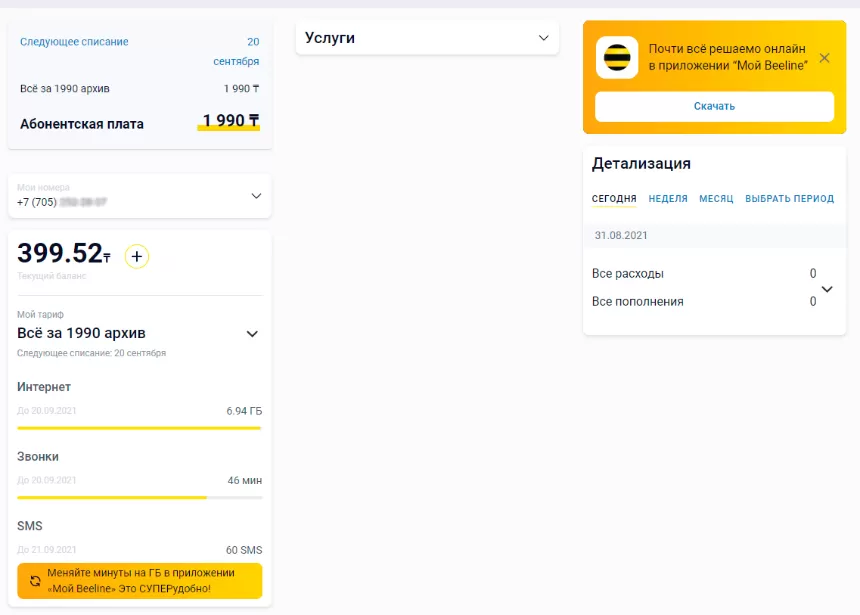Image resolution: width=860 pixels, height=615 pixels.
Task: Expand the expenses and top-ups details chevron
Action: point(827,289)
